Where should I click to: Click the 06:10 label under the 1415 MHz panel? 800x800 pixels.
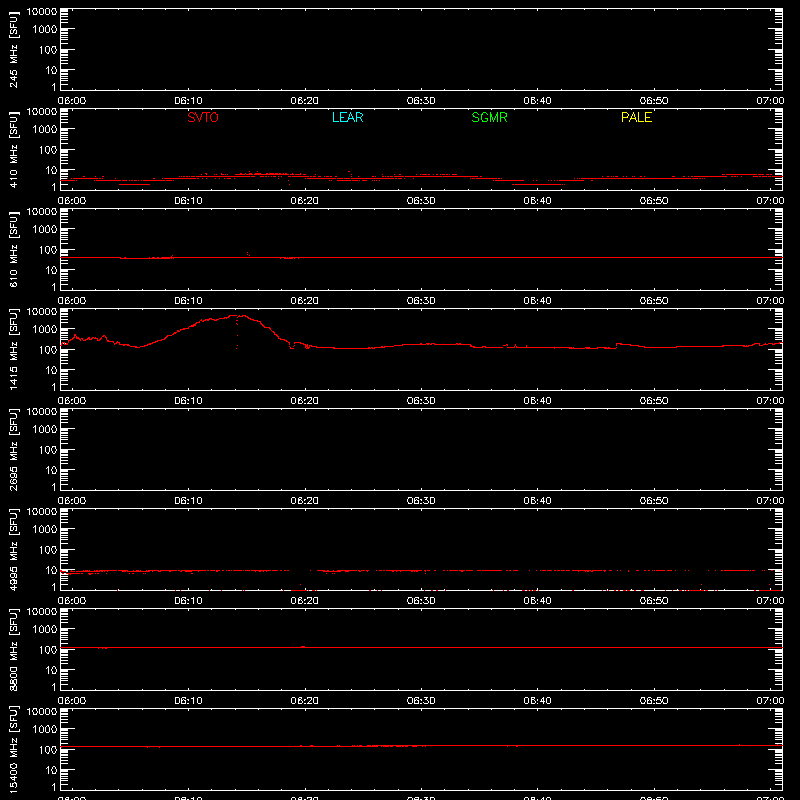(x=188, y=401)
